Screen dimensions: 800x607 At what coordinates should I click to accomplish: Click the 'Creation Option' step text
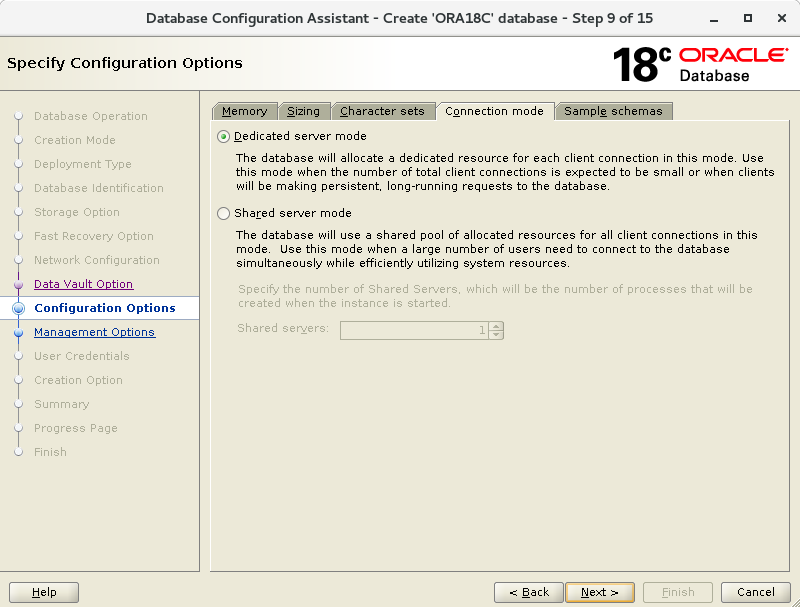79,380
